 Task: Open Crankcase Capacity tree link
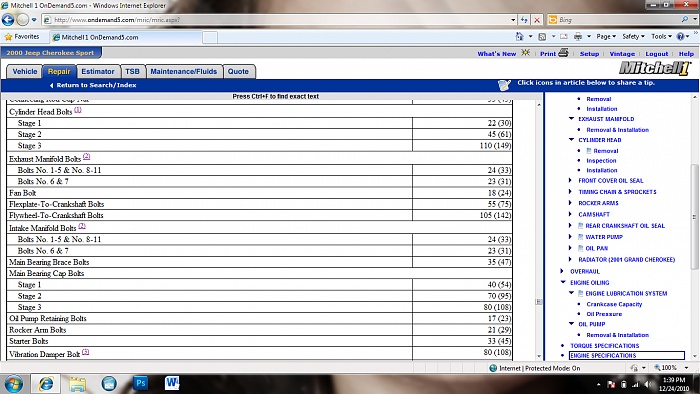coord(614,304)
